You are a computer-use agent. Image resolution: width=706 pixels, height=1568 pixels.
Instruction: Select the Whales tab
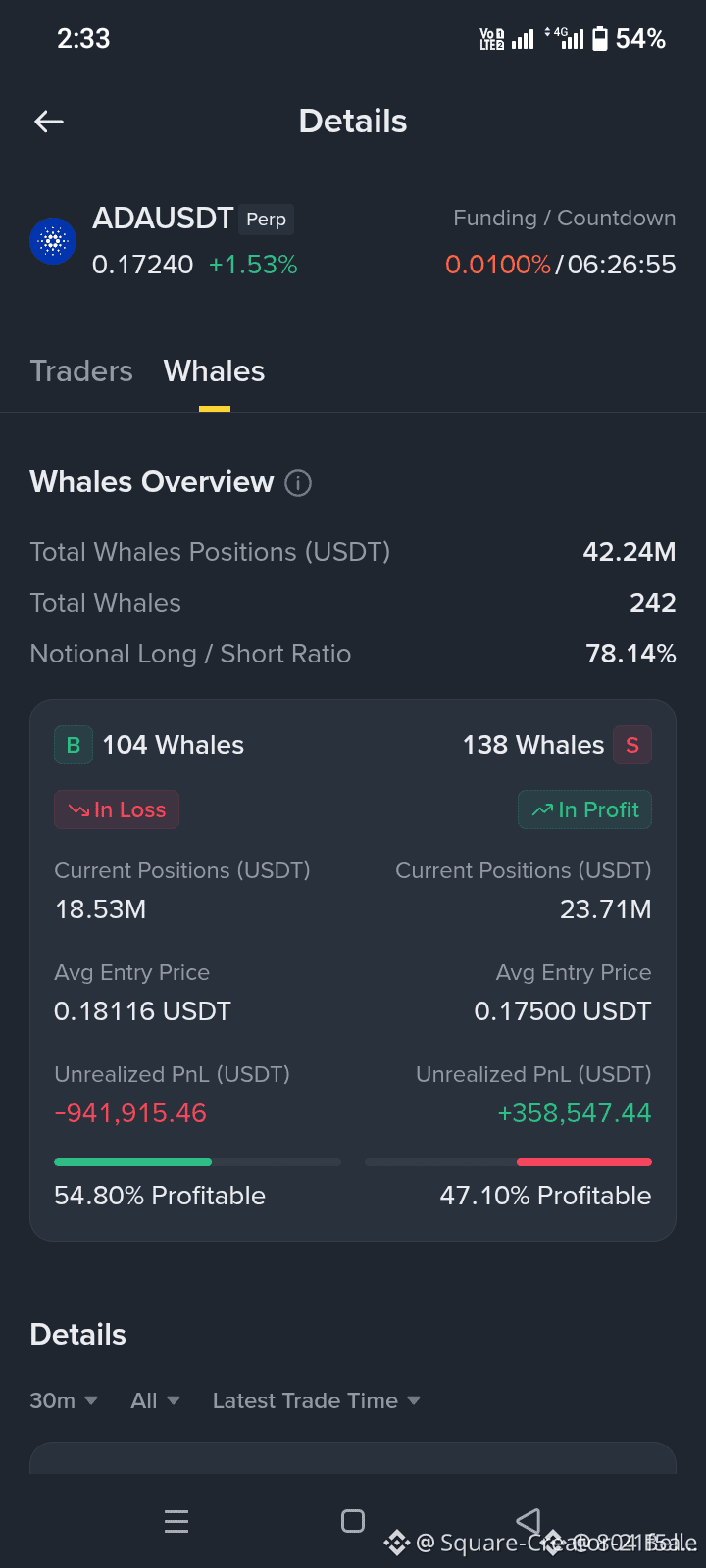point(215,371)
